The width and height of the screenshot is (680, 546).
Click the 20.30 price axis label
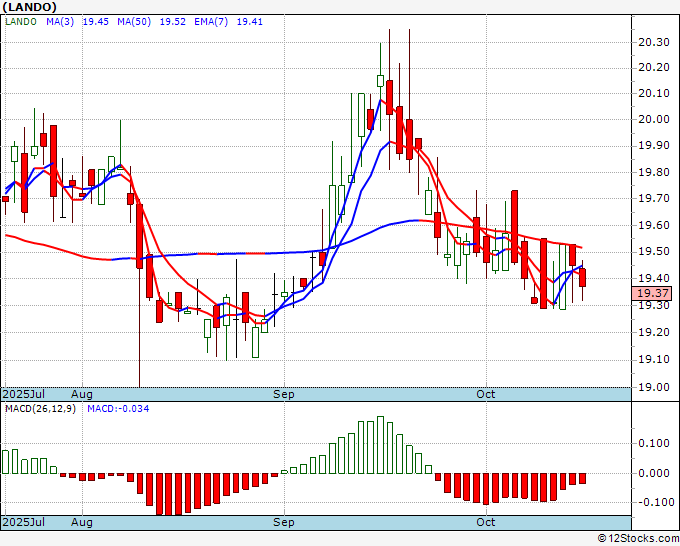click(x=653, y=42)
